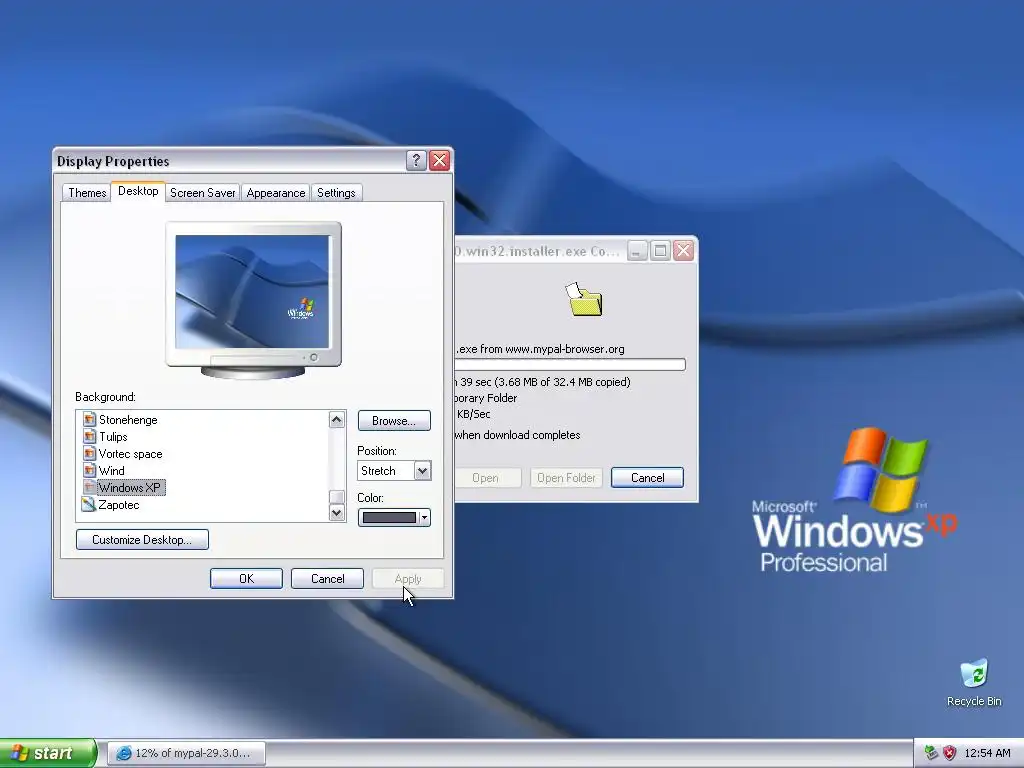
Task: Cancel the Display Properties dialog
Action: tap(327, 579)
